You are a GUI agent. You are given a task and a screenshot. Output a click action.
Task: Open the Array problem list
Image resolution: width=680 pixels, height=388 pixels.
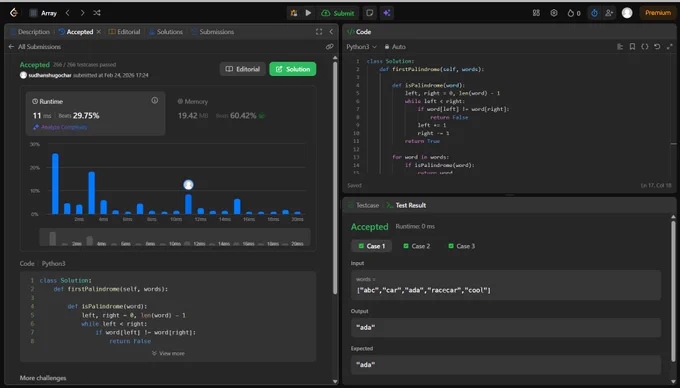coord(43,13)
